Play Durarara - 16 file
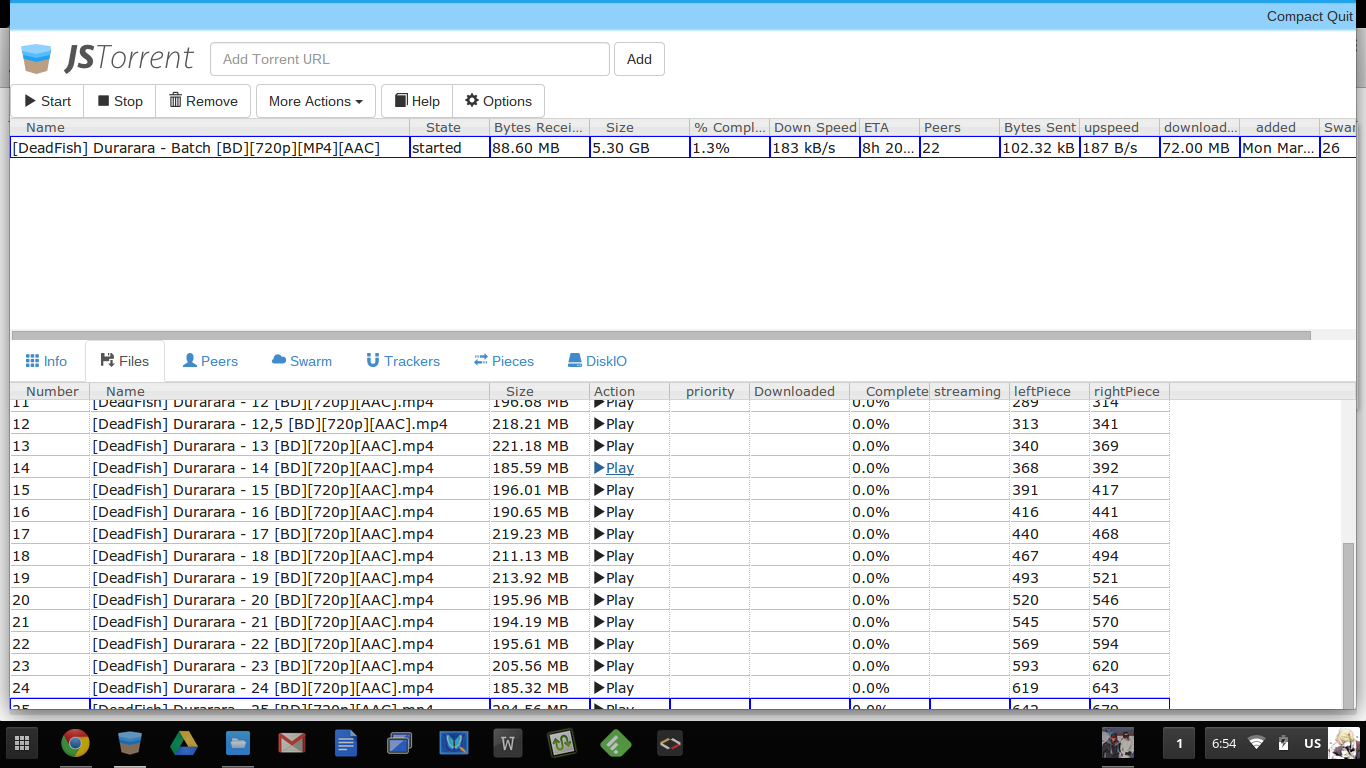The image size is (1366, 768). pyautogui.click(x=614, y=512)
